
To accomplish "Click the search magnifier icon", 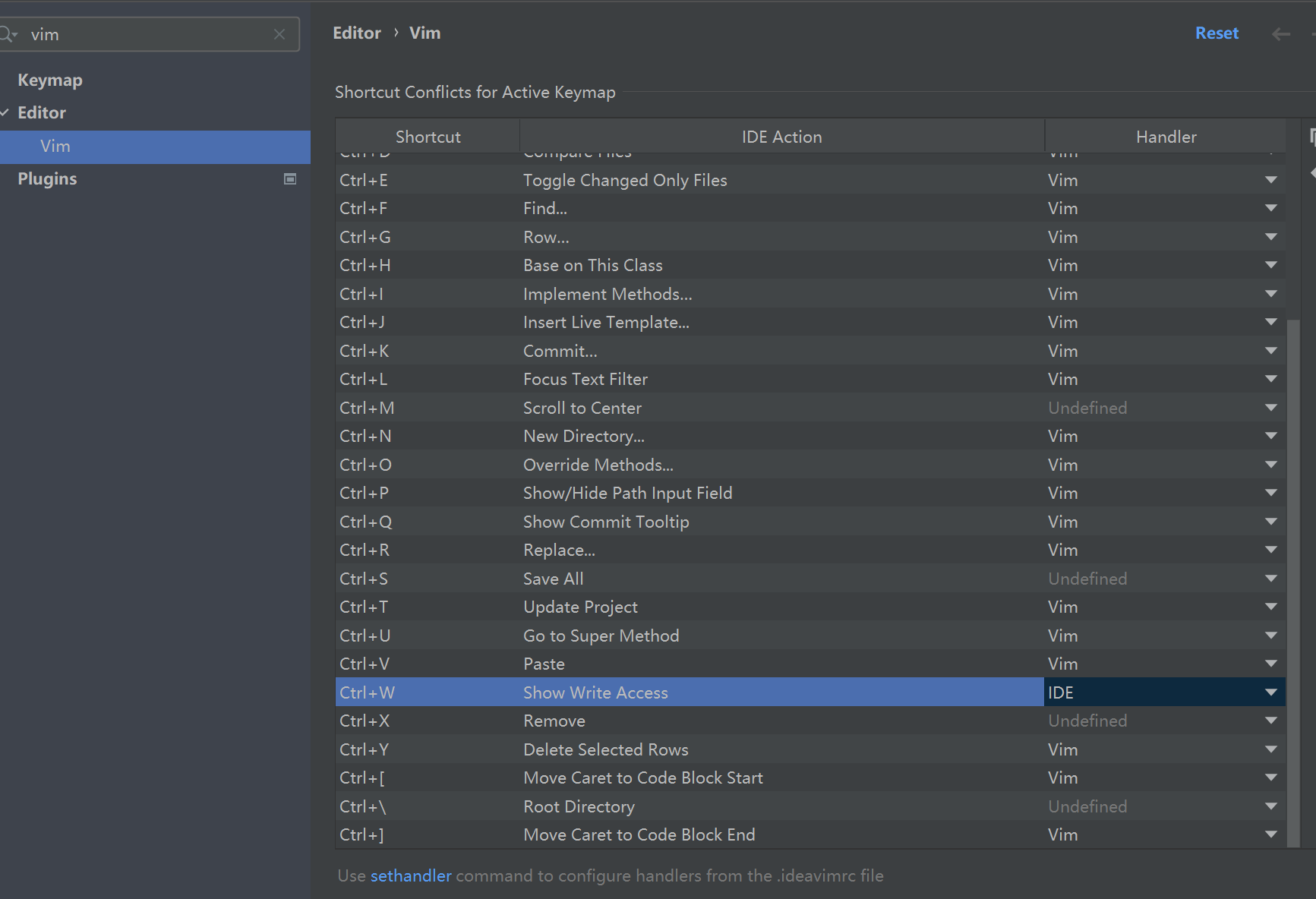I will pos(8,34).
